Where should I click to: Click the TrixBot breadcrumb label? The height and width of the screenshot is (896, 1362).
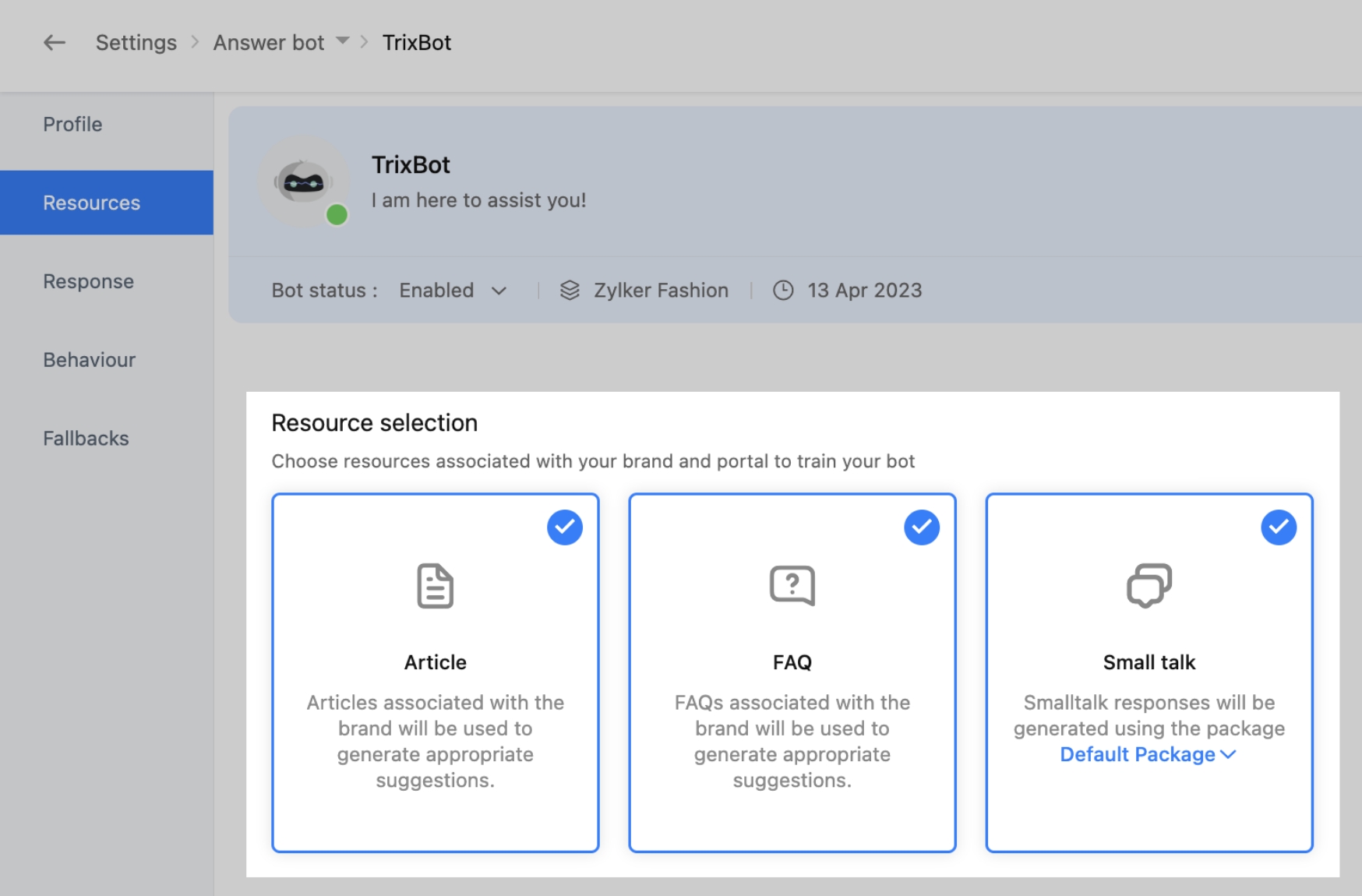416,43
